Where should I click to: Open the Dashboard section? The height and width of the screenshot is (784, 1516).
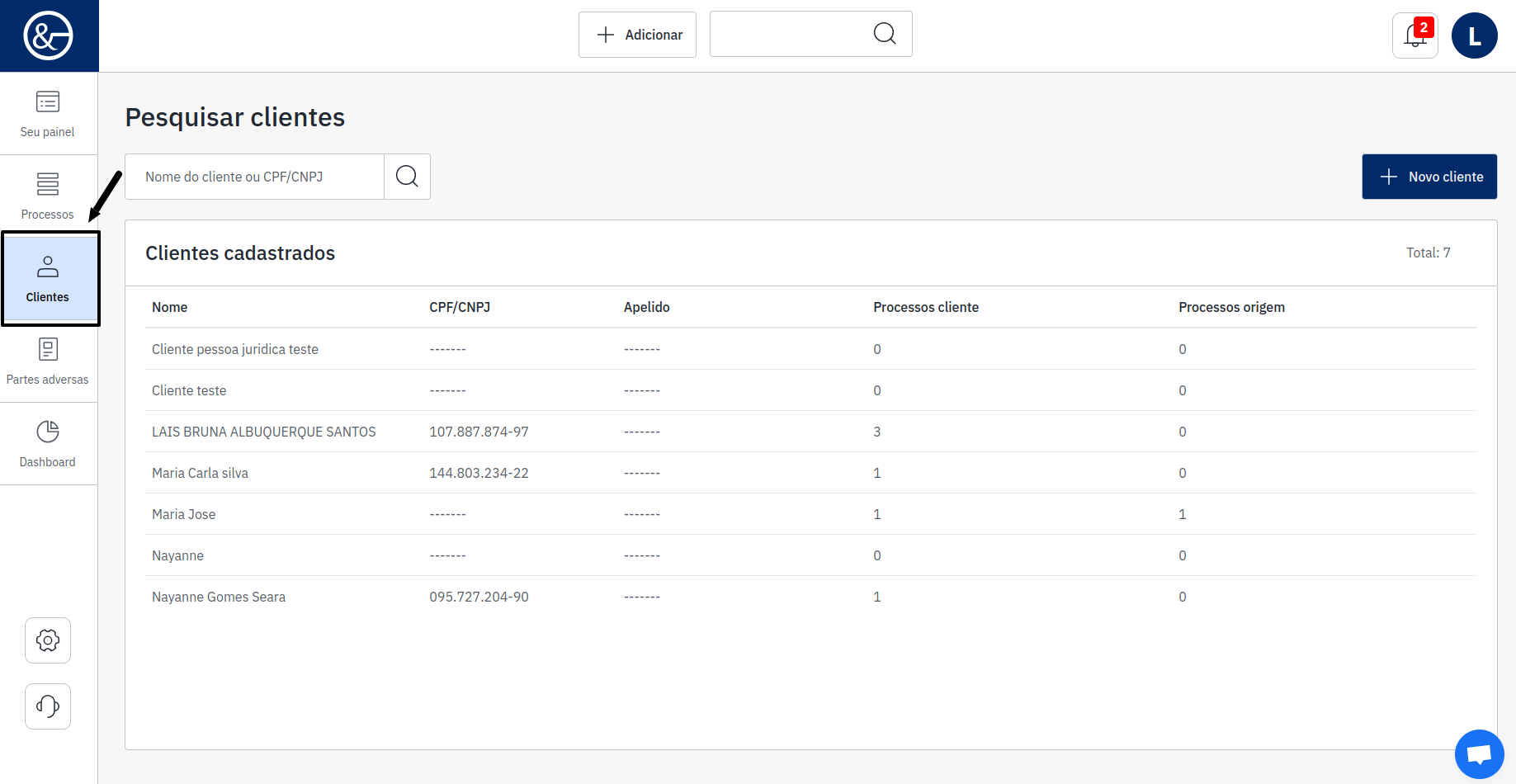click(48, 444)
